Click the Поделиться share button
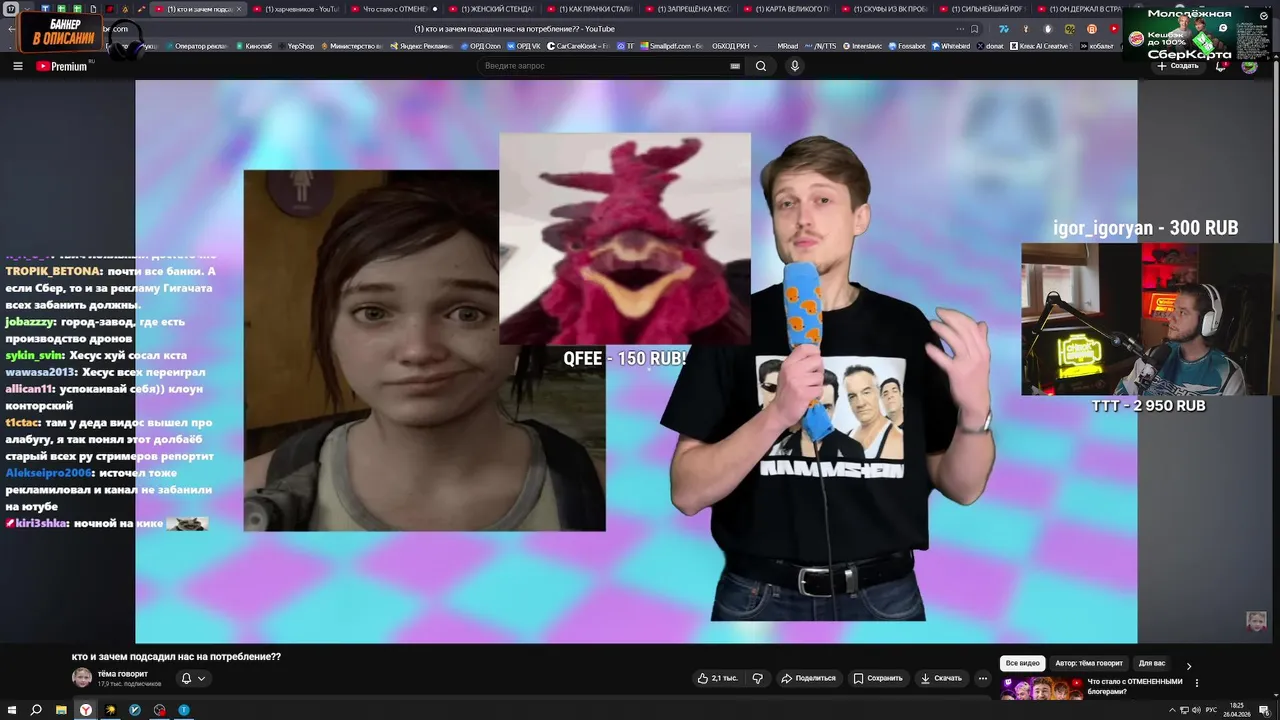This screenshot has height=720, width=1280. (808, 678)
